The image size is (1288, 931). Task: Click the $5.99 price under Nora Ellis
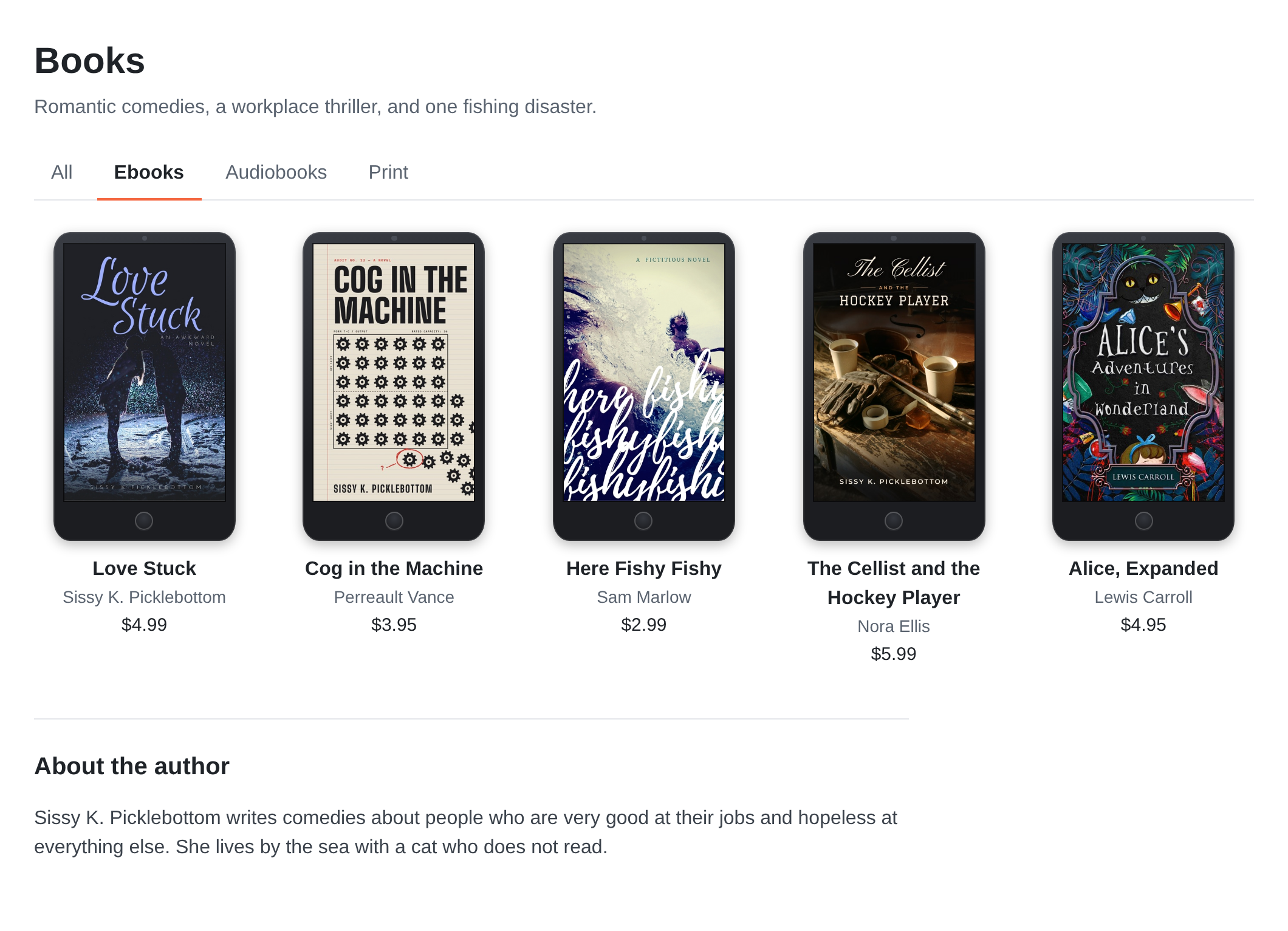point(894,654)
